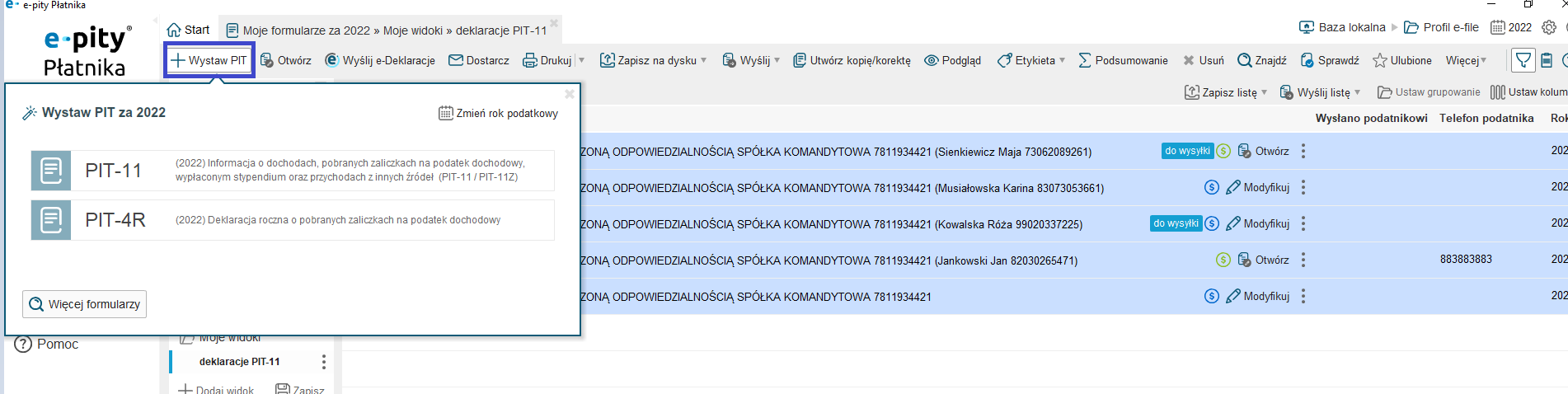Click Modyfikuj in the last row
The image size is (1568, 394).
click(x=1257, y=296)
